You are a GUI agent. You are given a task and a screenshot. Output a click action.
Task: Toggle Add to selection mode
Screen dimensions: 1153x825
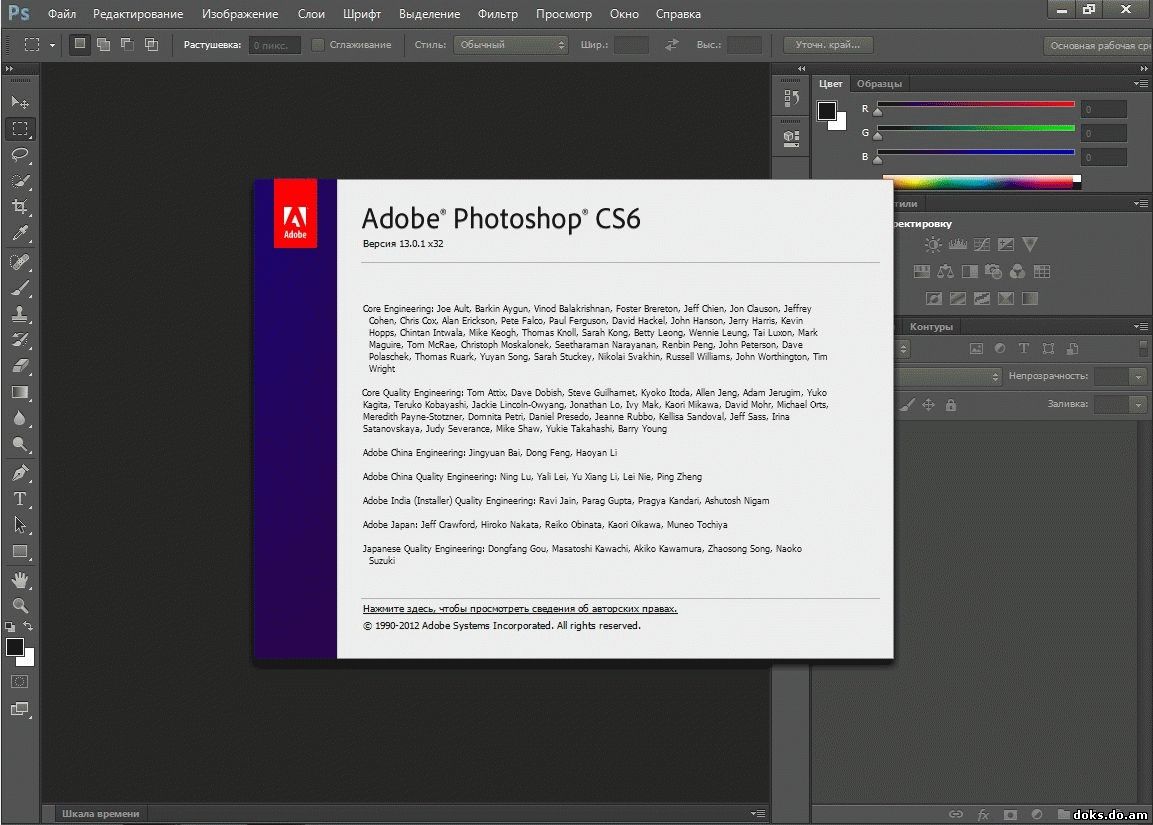pos(104,44)
